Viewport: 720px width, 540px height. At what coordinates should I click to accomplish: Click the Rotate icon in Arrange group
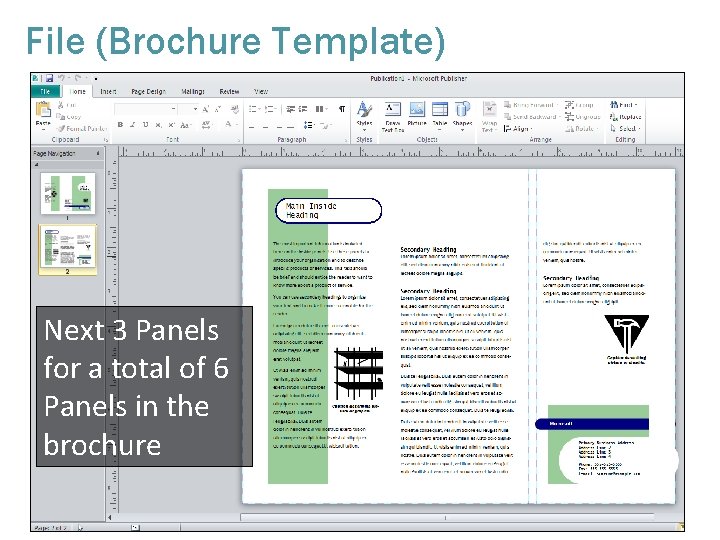coord(569,129)
